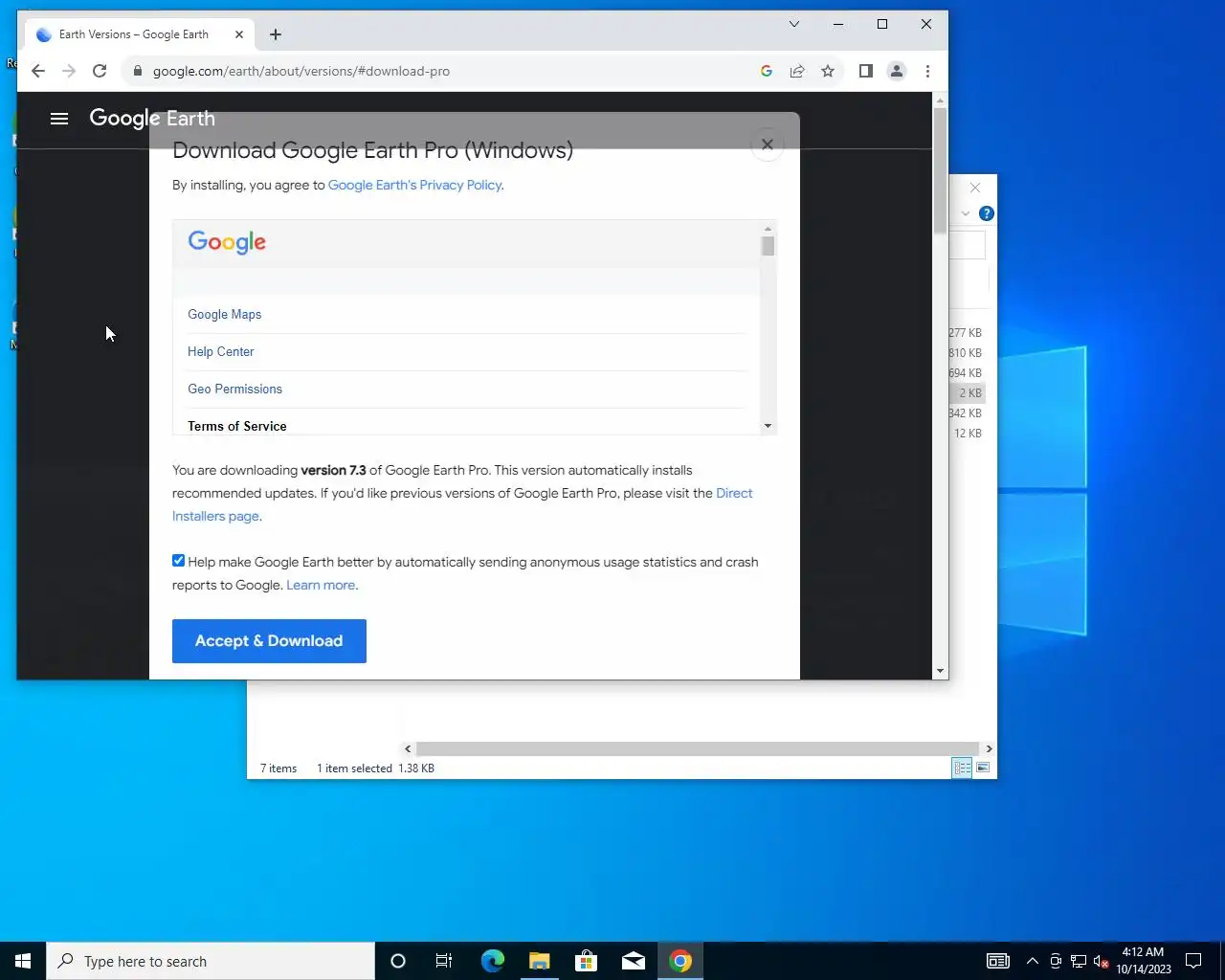Screen dimensions: 1225x980
Task: Expand File Explorer ribbon chevron
Action: [966, 213]
